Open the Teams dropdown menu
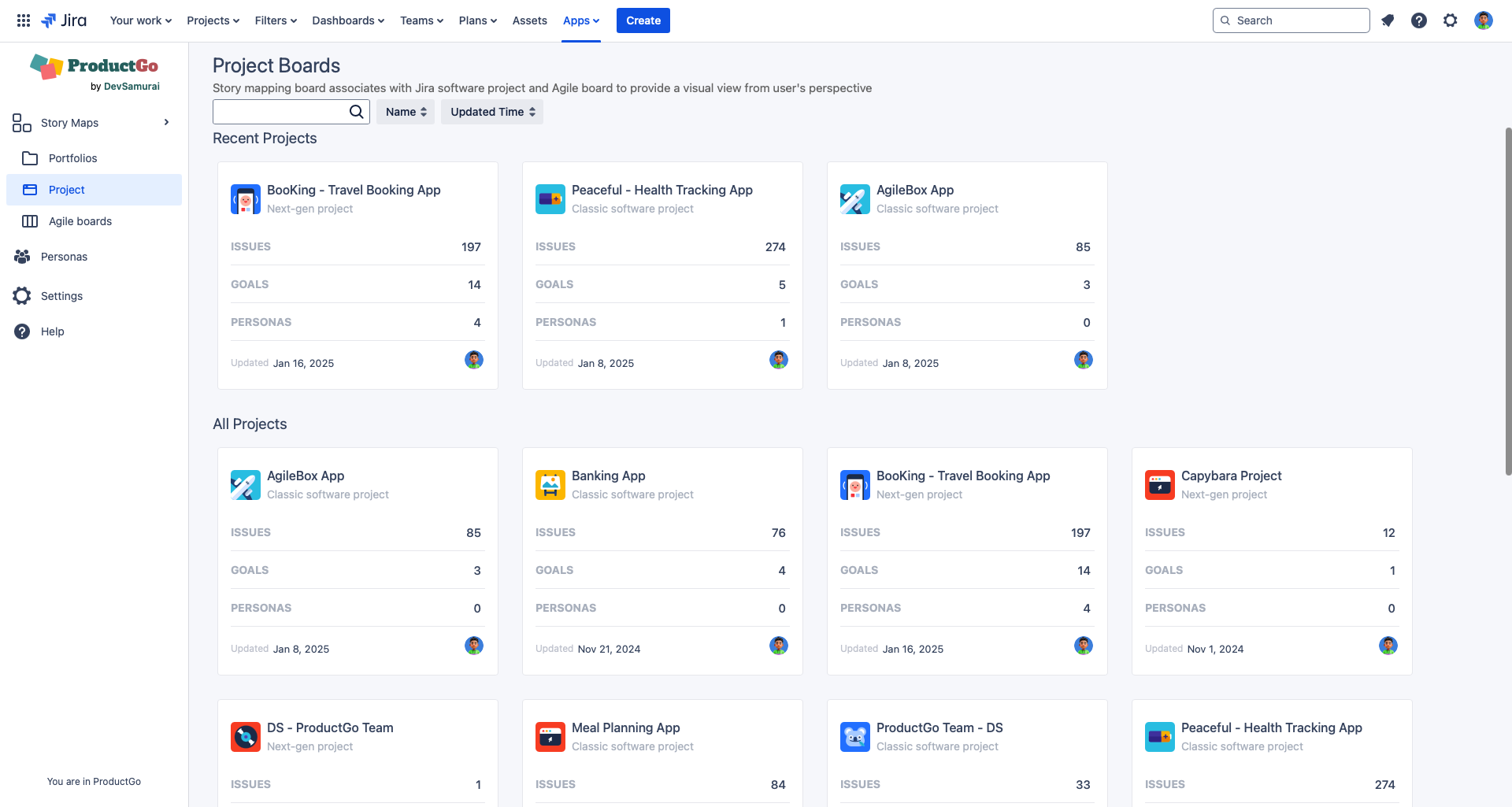Viewport: 1512px width, 807px height. [x=421, y=20]
